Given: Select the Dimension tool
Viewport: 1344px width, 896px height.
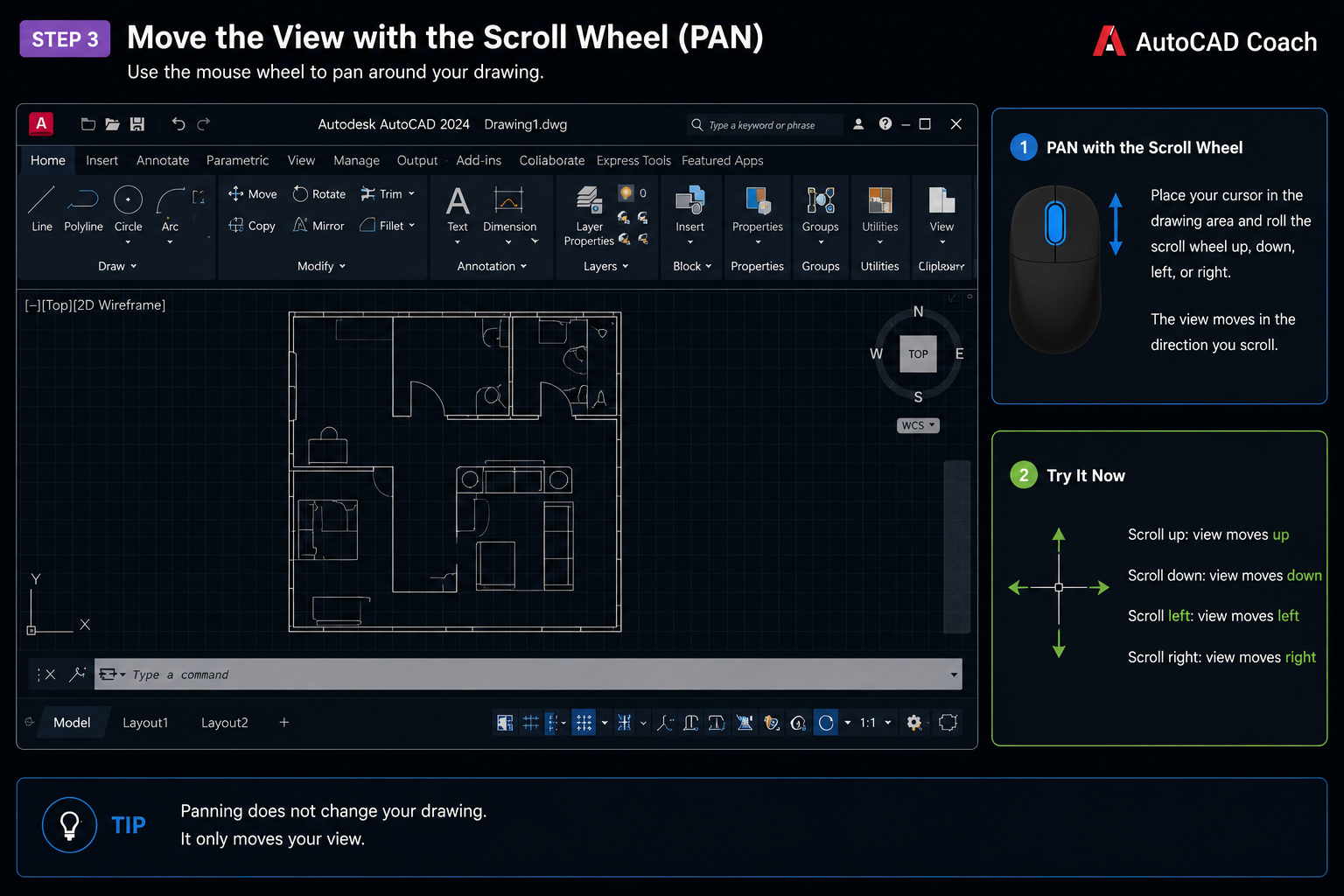Looking at the screenshot, I should coord(509,208).
